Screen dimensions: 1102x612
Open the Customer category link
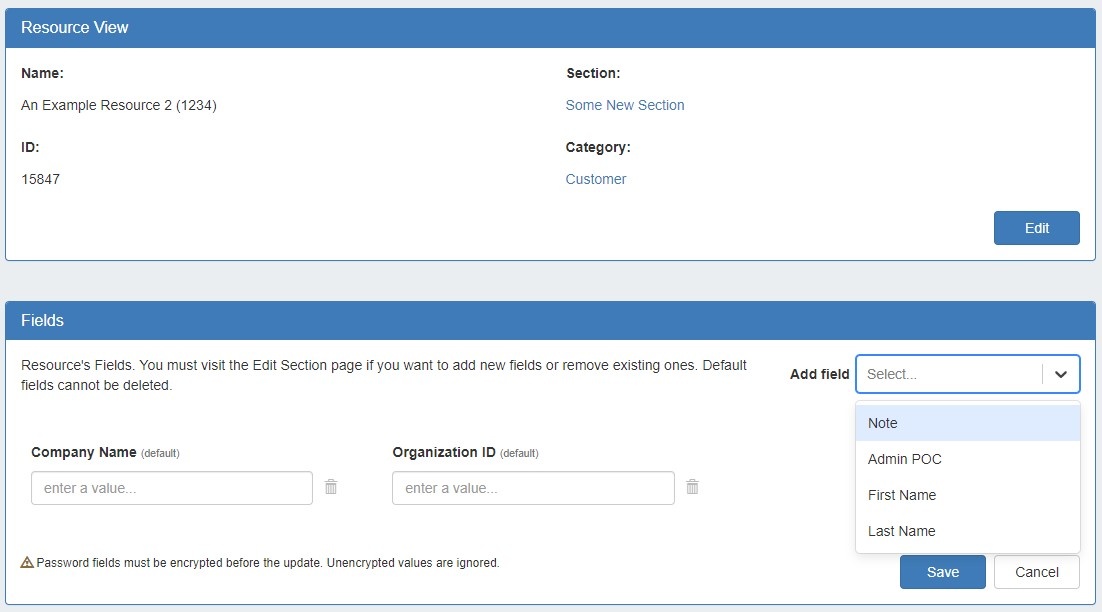(596, 179)
